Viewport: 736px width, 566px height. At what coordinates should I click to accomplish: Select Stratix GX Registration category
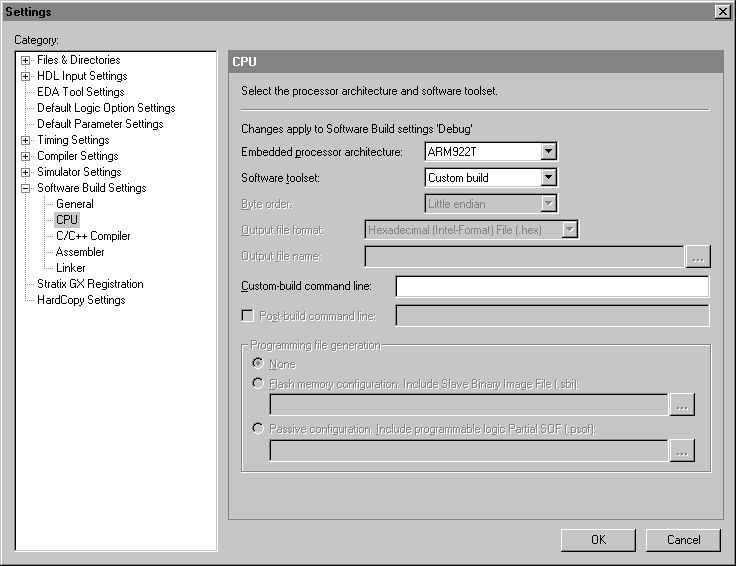[x=90, y=284]
